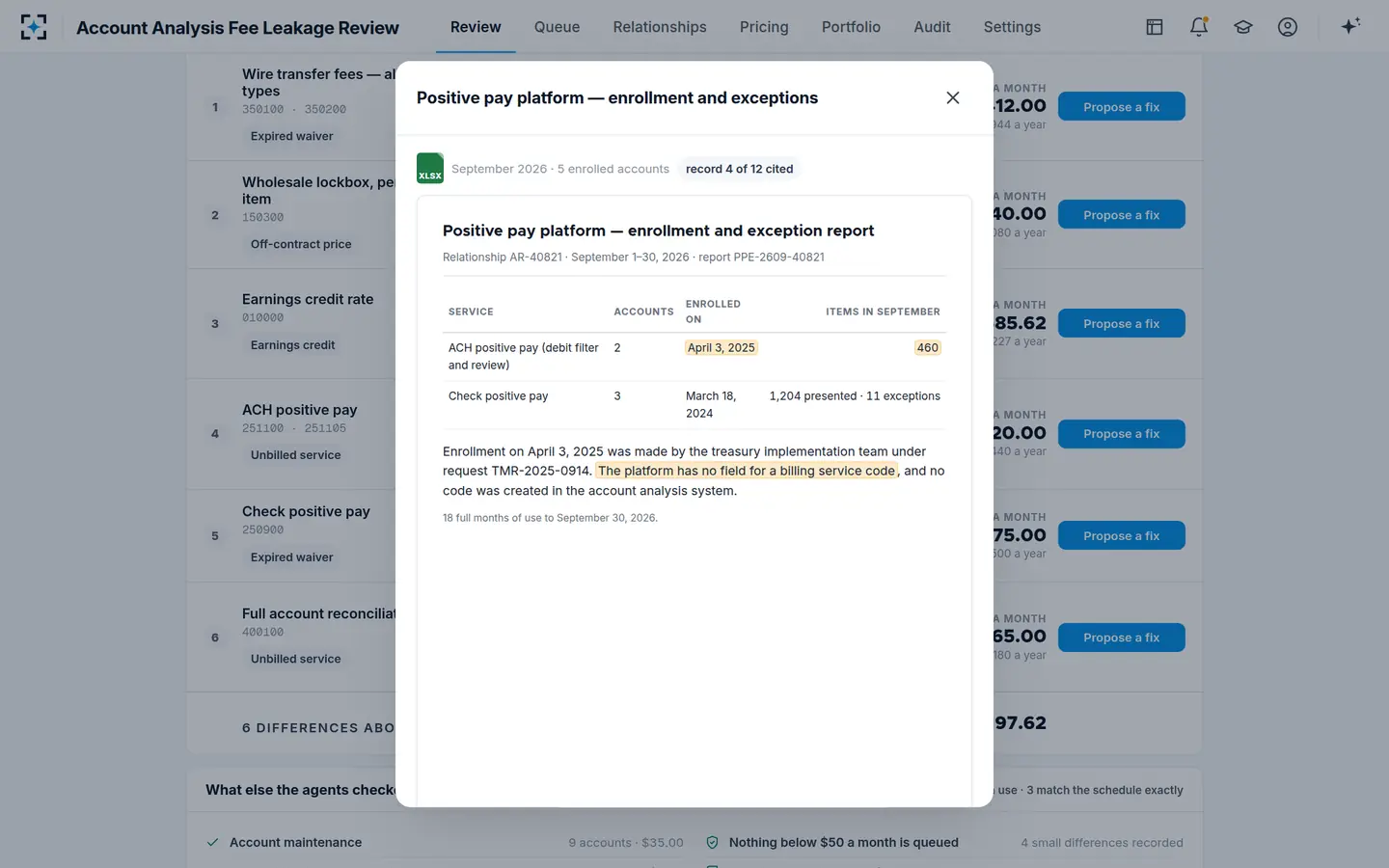Propose a fix for ACH positive pay
The width and height of the screenshot is (1389, 868).
pyautogui.click(x=1121, y=434)
